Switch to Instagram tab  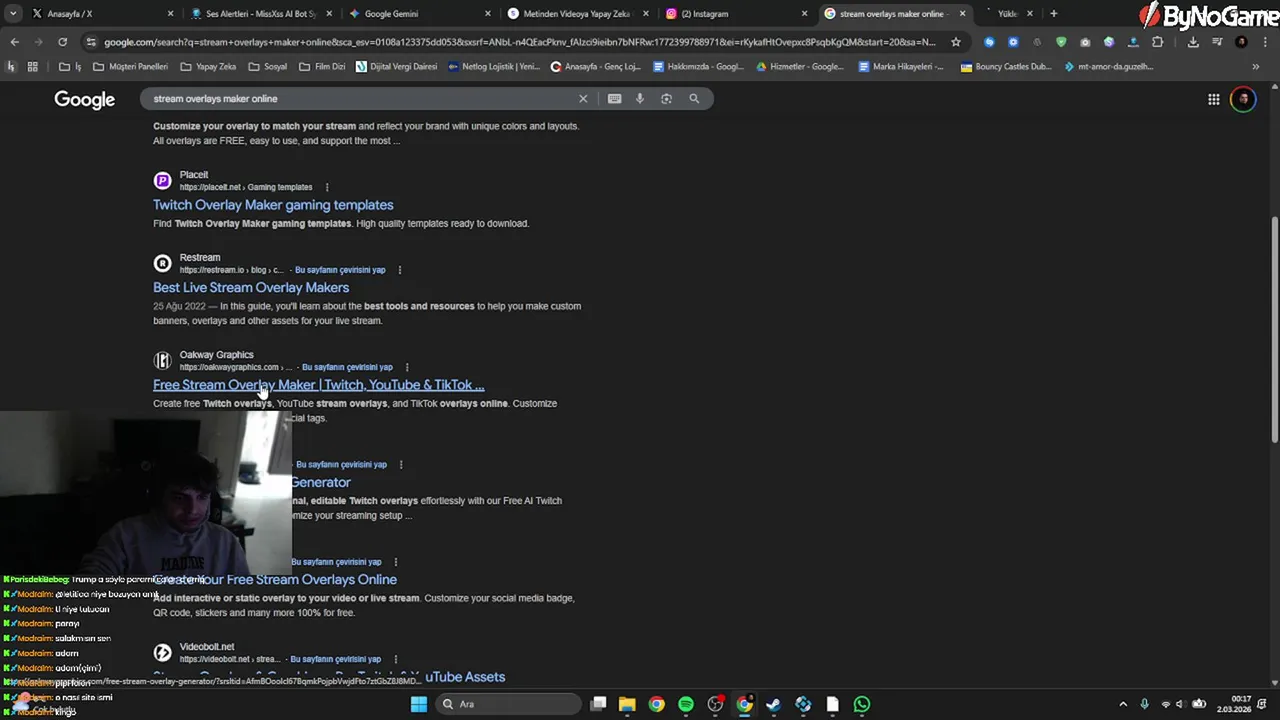coord(735,14)
